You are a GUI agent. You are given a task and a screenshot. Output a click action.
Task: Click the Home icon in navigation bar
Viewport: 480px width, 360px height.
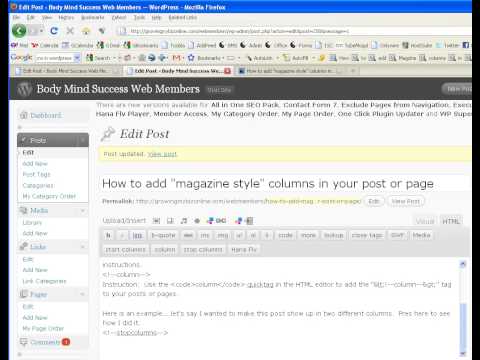pos(86,31)
